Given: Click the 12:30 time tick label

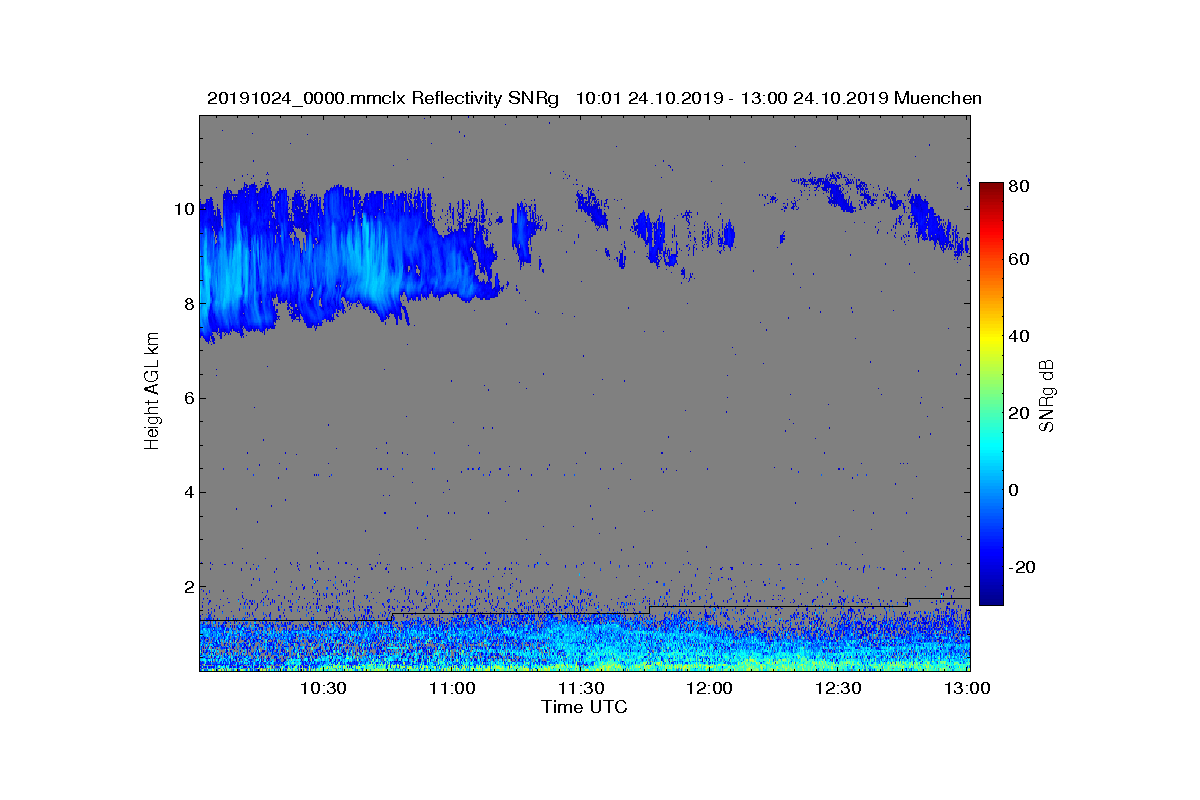Looking at the screenshot, I should [839, 689].
